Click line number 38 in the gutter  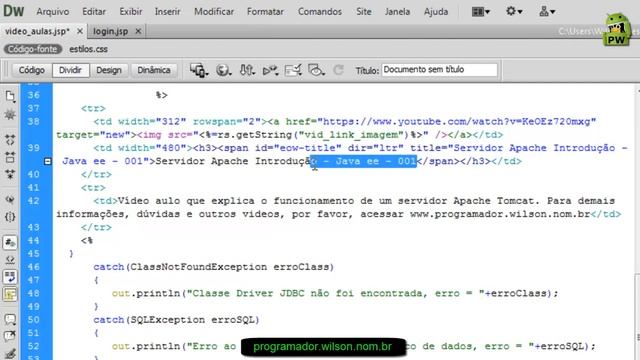[x=33, y=122]
